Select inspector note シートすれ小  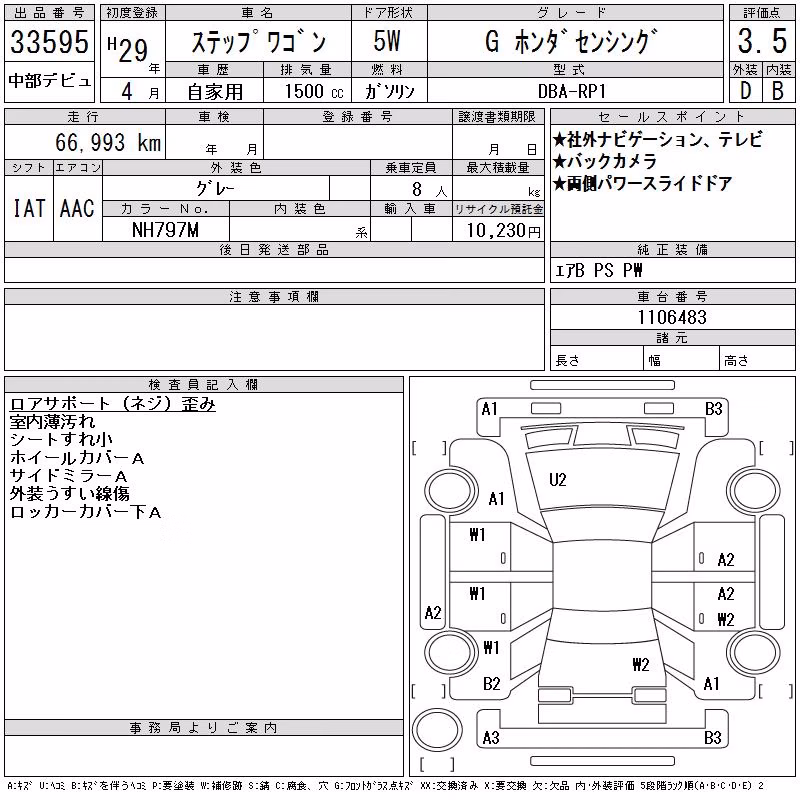tap(61, 440)
